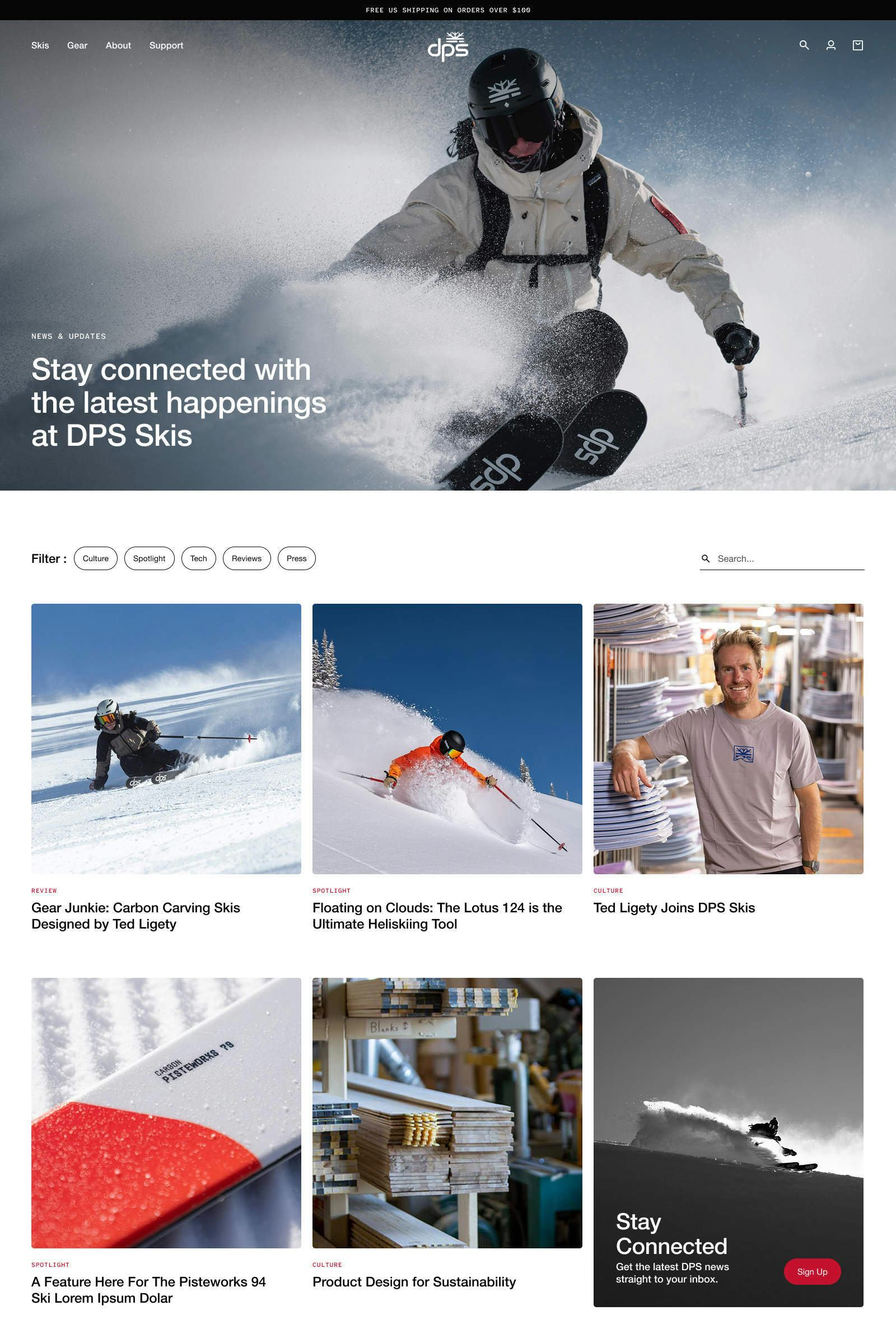Open Product Design for Sustainability article
The height and width of the screenshot is (1329, 896).
click(x=414, y=1281)
